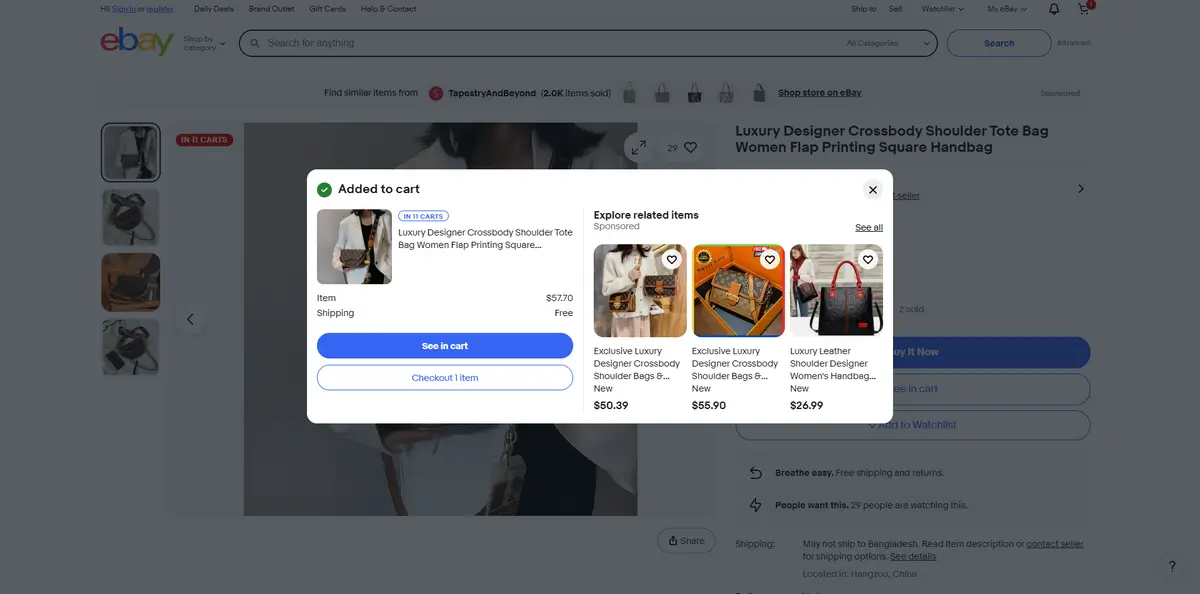Open Shop store on eBay link
1200x594 pixels.
[819, 93]
